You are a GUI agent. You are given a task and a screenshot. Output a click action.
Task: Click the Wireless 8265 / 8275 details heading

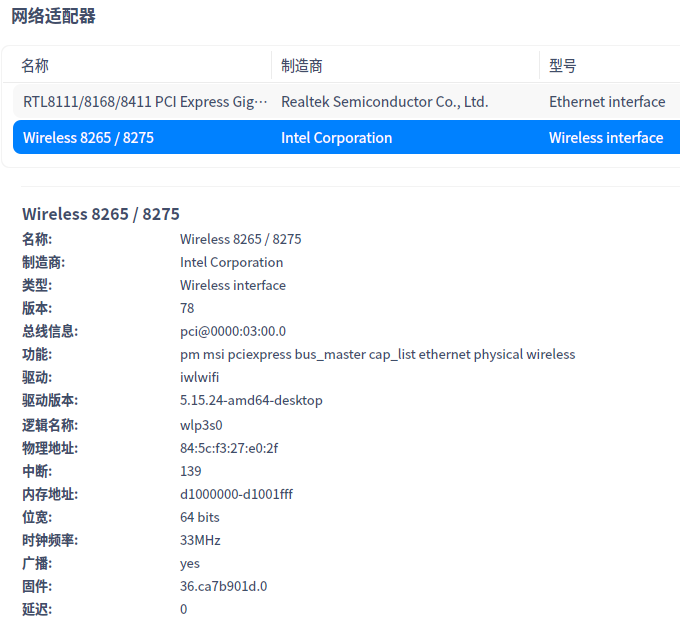[101, 214]
